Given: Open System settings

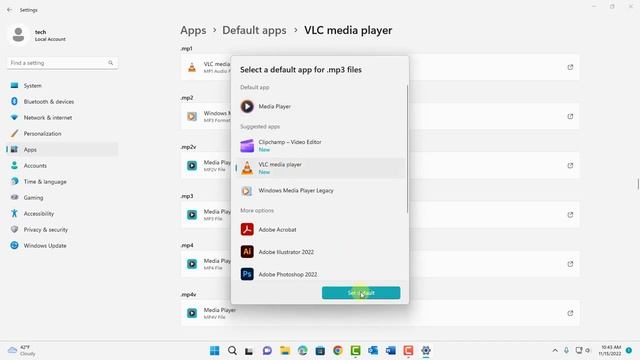Looking at the screenshot, I should (62, 86).
